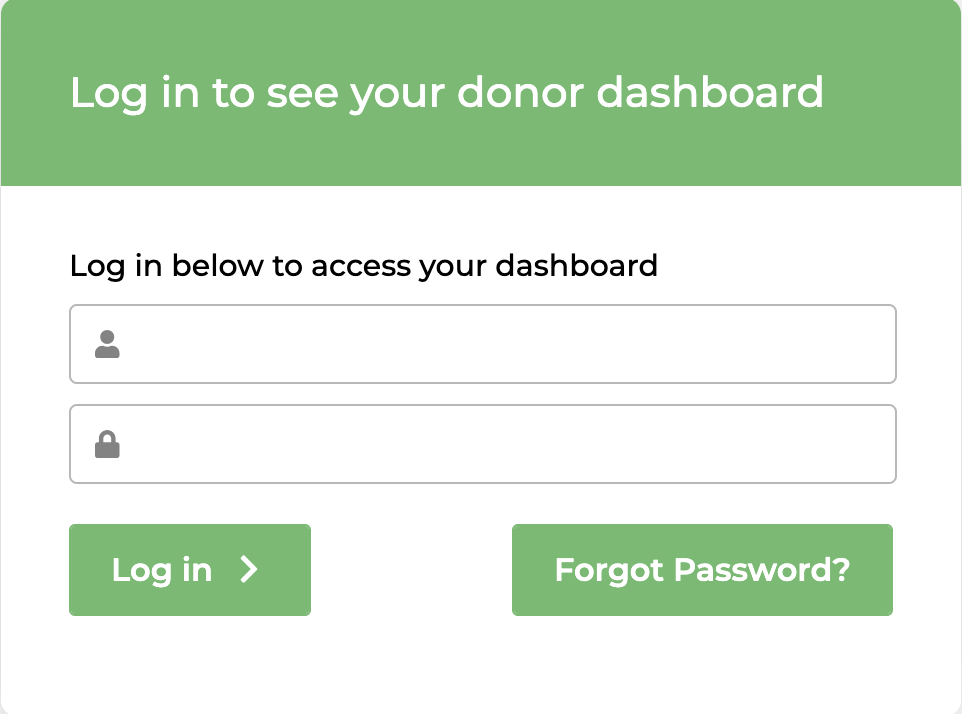
Task: Click the white area below the Log in button
Action: pyautogui.click(x=190, y=660)
